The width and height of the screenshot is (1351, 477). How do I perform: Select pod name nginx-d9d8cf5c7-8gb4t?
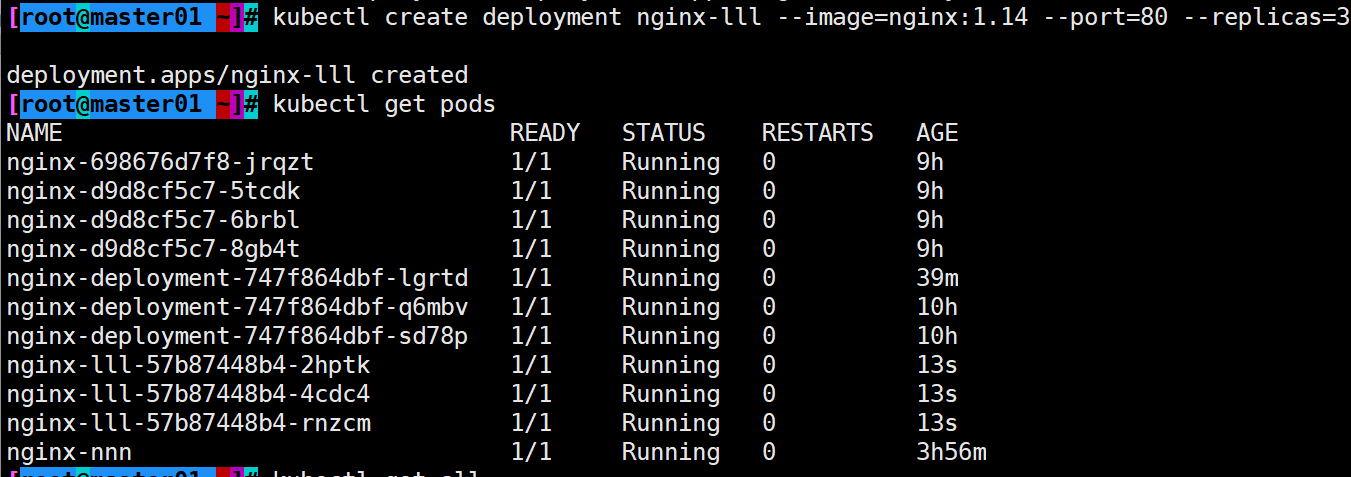153,249
